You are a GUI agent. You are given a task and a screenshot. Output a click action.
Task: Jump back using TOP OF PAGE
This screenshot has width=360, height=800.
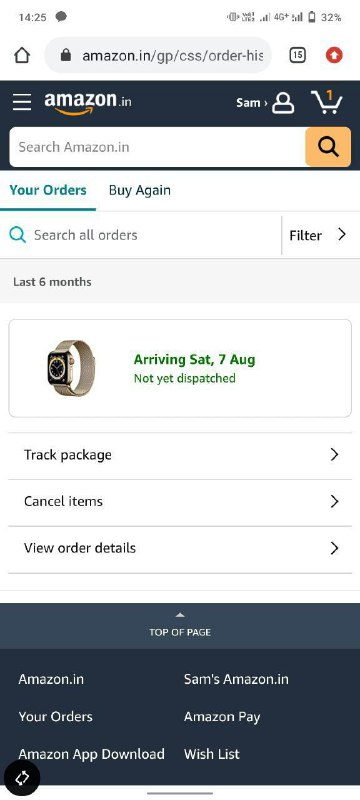[x=180, y=626]
